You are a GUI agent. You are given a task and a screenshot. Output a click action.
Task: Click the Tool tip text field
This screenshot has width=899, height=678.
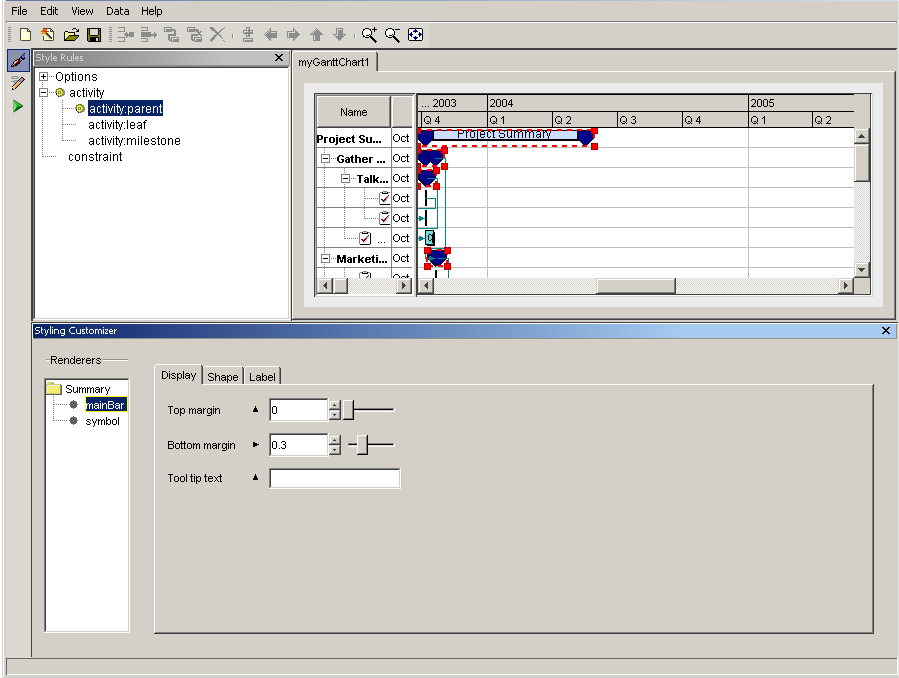click(x=335, y=478)
